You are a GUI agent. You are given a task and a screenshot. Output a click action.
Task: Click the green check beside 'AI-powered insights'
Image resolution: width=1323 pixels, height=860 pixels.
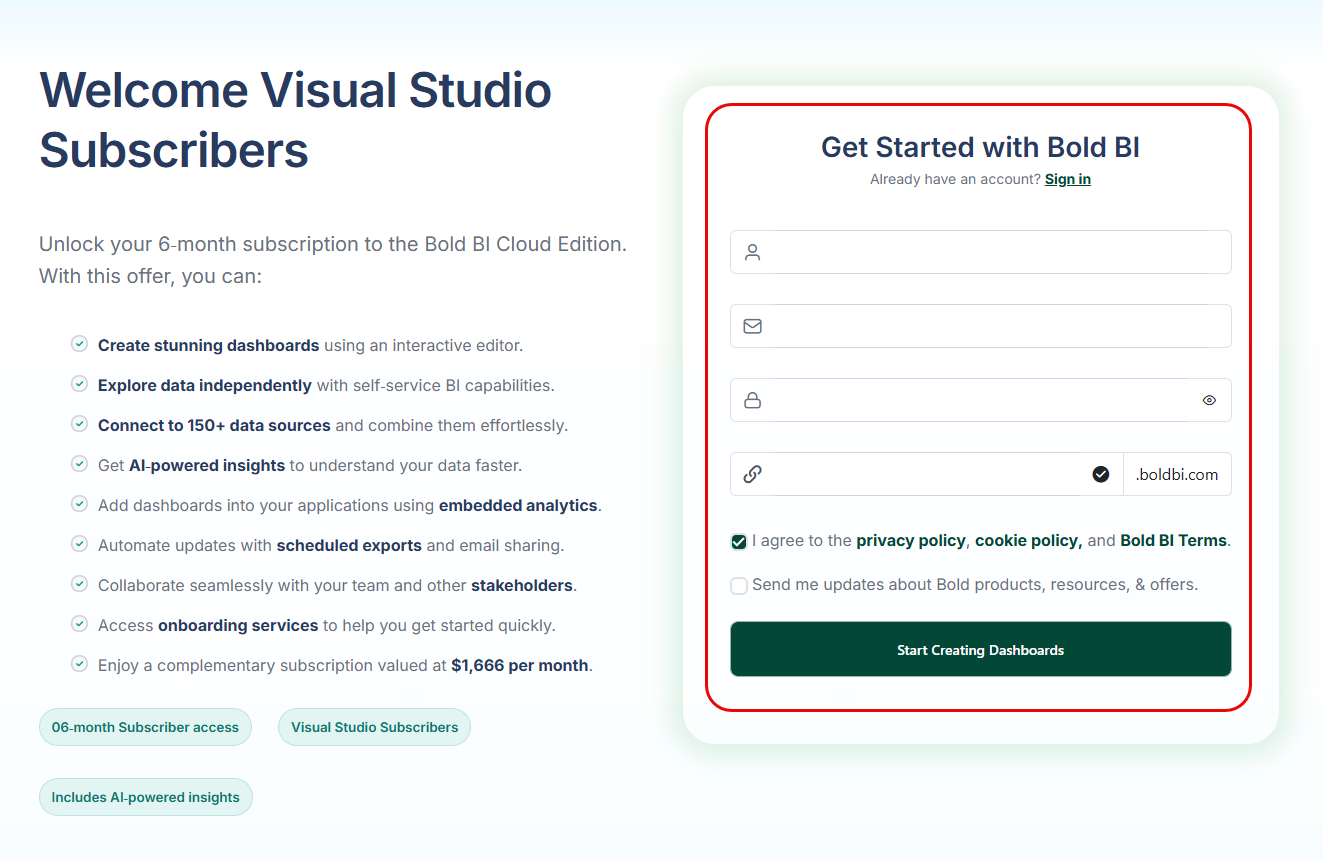tap(79, 463)
